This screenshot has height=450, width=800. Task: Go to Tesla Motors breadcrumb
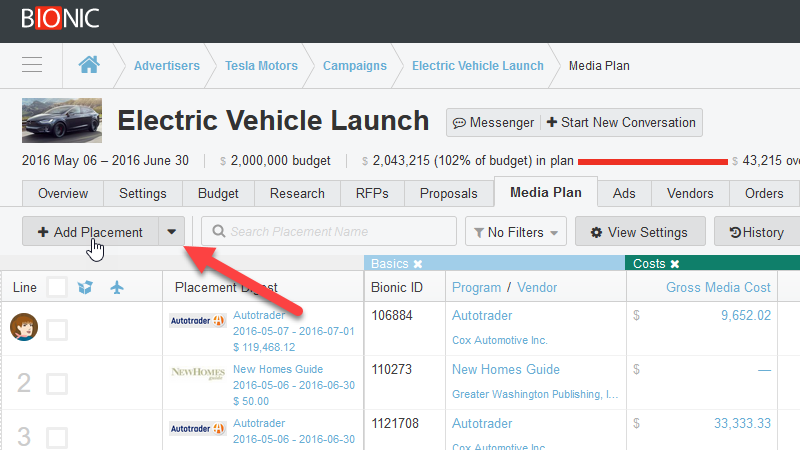pos(261,66)
